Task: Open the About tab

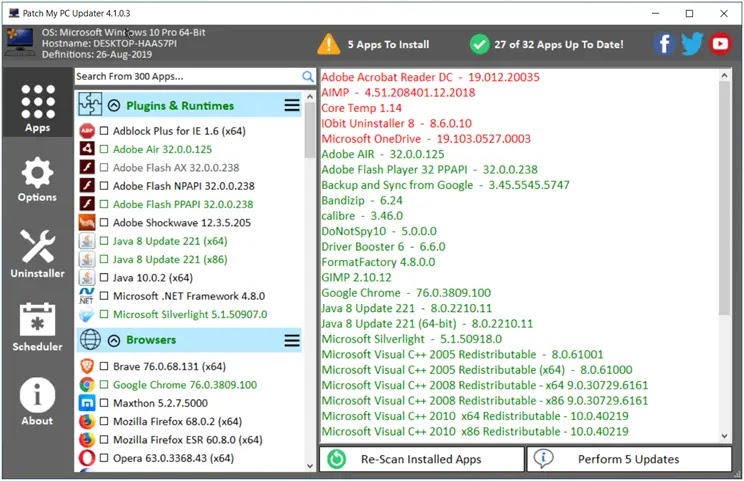Action: 37,401
